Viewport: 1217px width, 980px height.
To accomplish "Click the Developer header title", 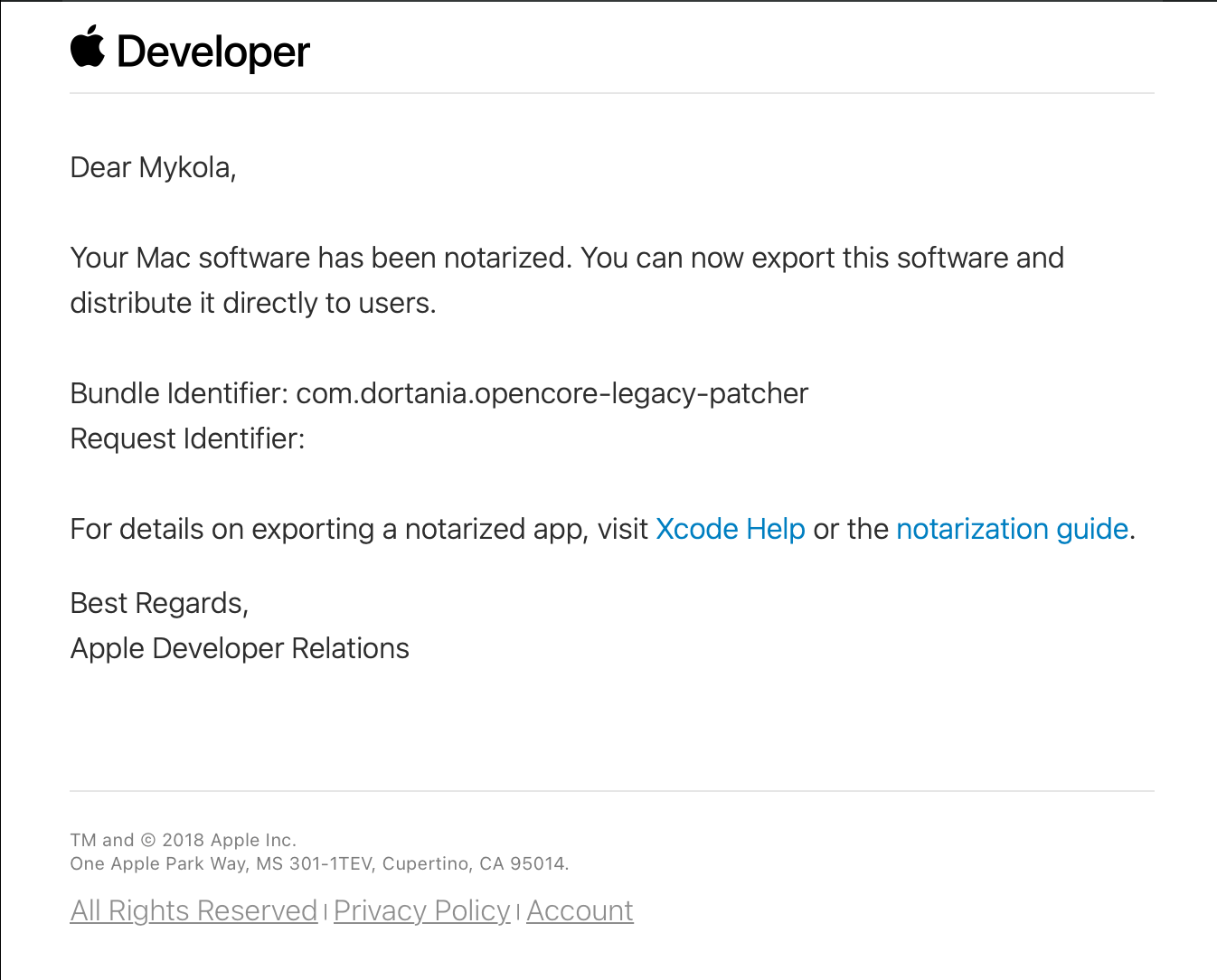I will click(x=213, y=52).
